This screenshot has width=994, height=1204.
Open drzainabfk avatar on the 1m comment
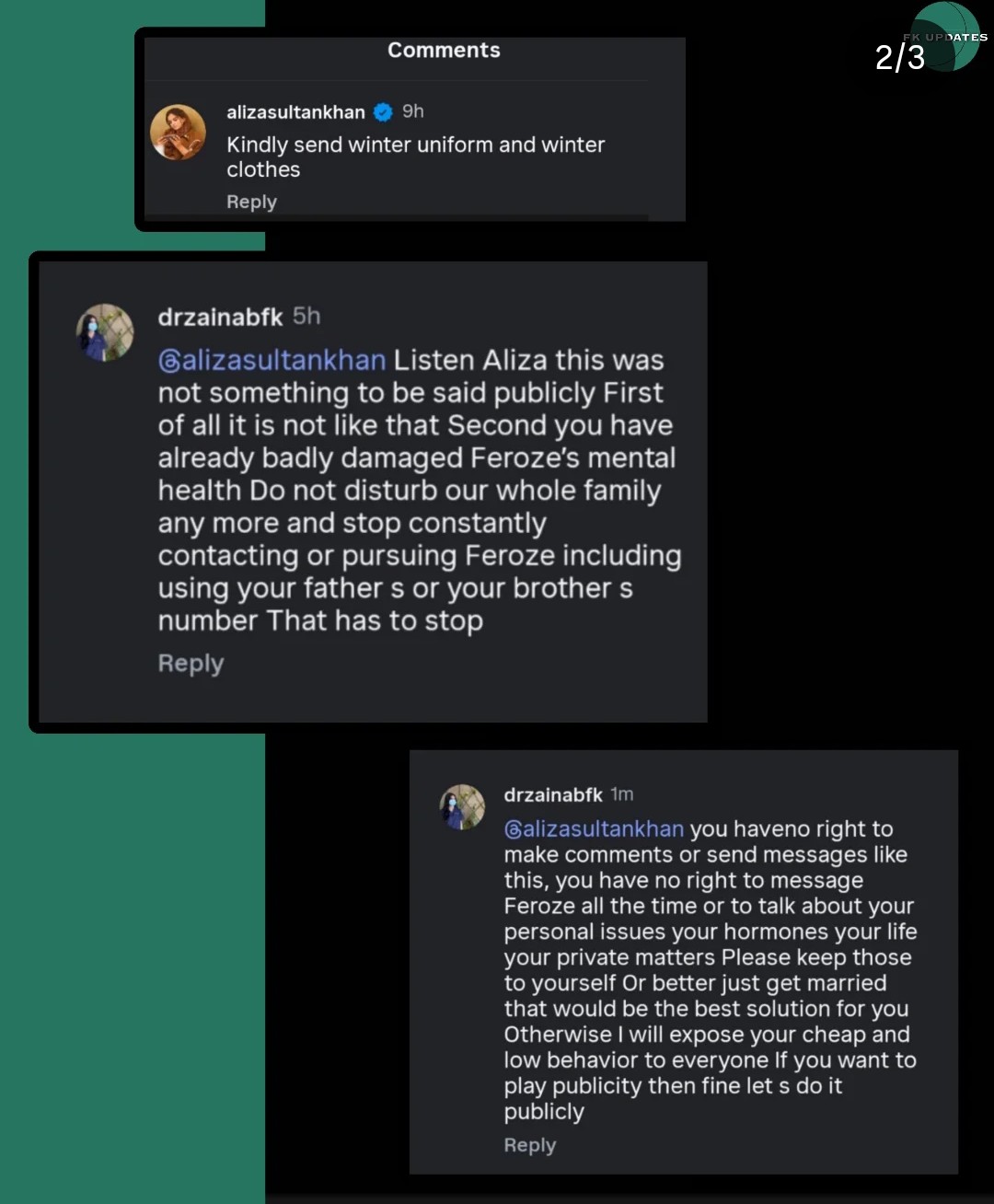point(462,807)
